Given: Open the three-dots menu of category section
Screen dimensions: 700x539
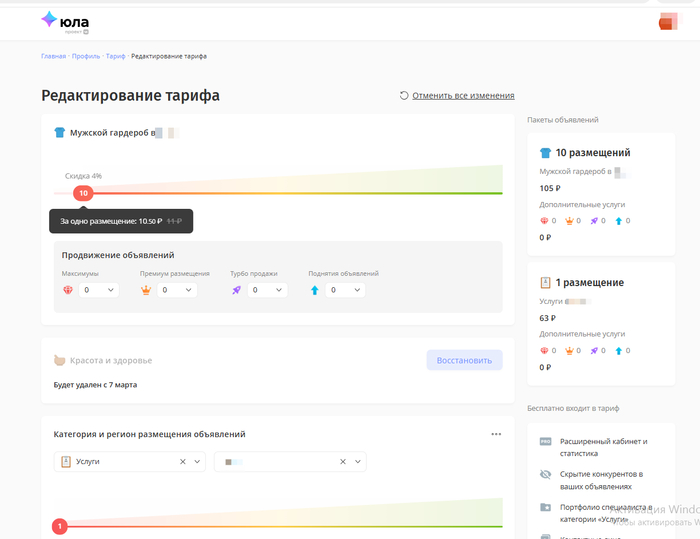Looking at the screenshot, I should (496, 434).
